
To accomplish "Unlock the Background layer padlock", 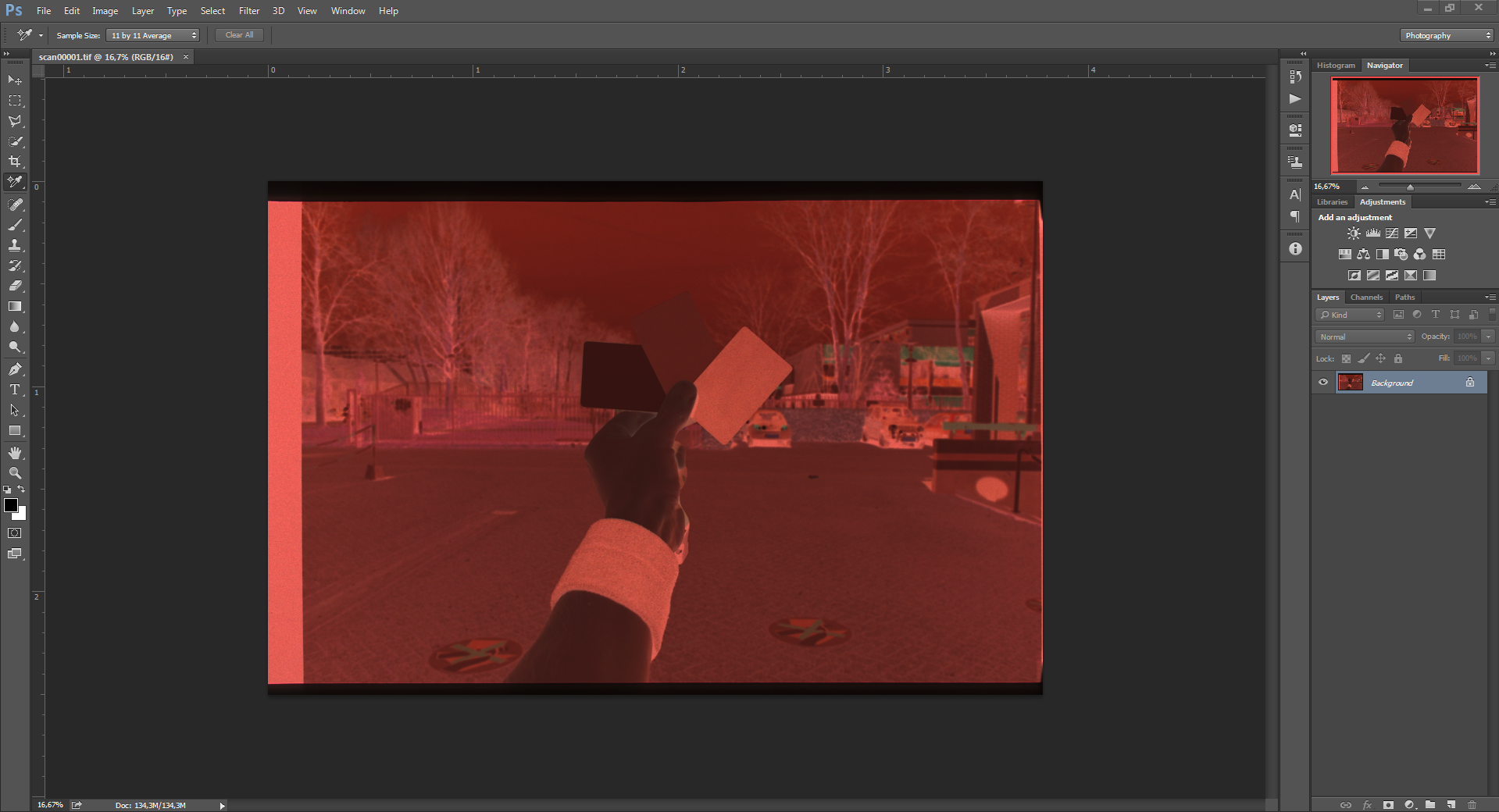I will [1469, 383].
